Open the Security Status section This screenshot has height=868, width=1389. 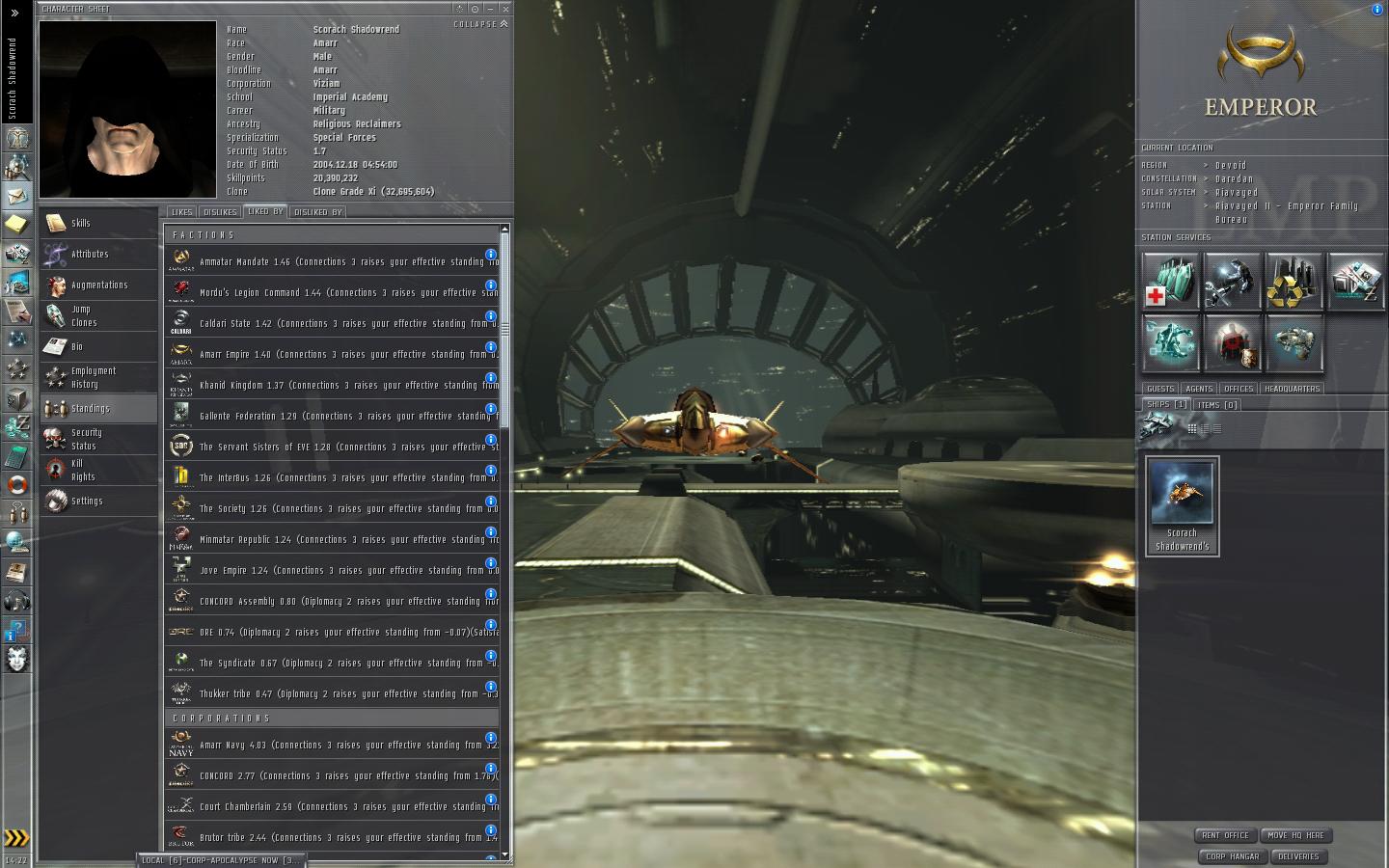click(x=98, y=439)
